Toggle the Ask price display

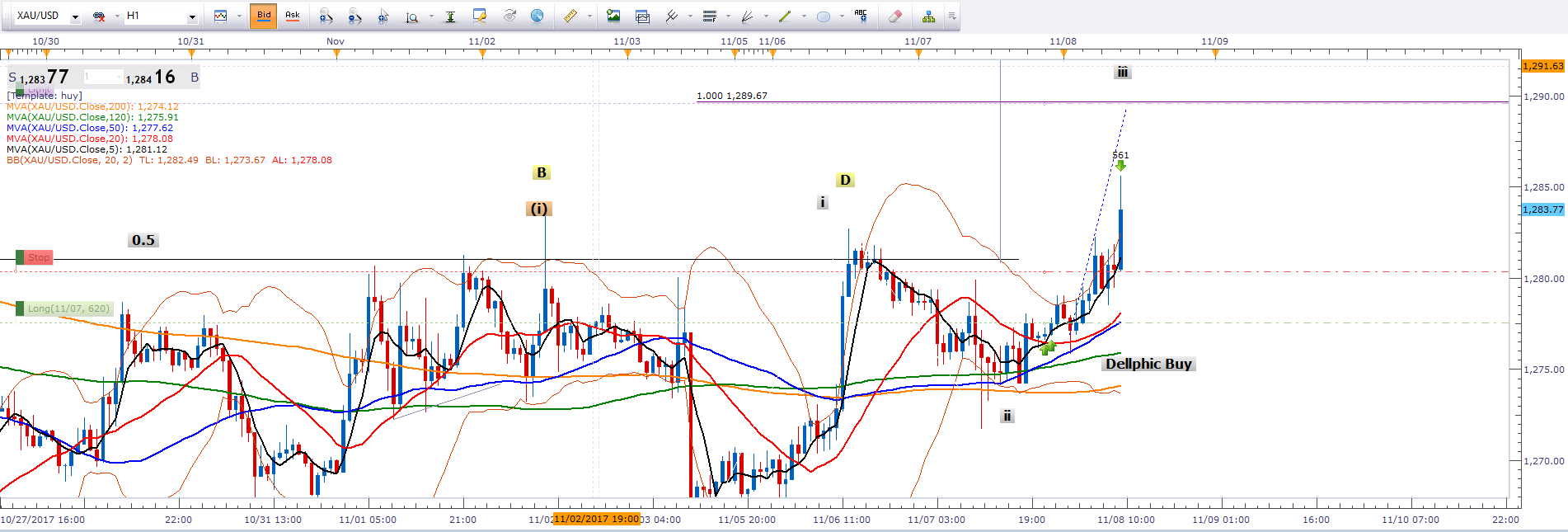pos(293,16)
